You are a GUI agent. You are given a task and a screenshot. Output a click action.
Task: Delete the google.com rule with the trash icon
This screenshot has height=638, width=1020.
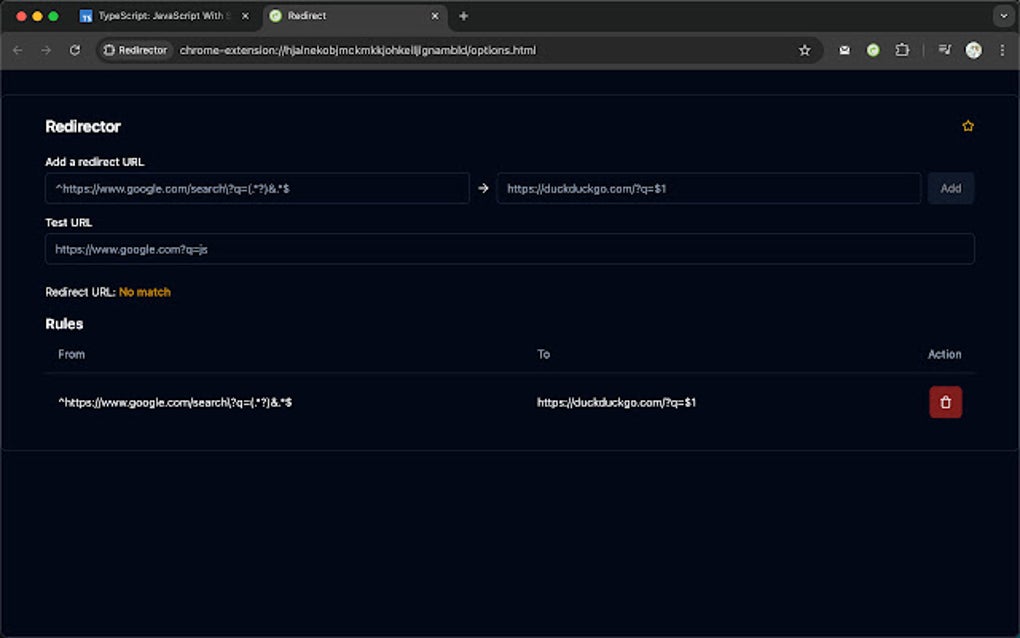tap(945, 401)
